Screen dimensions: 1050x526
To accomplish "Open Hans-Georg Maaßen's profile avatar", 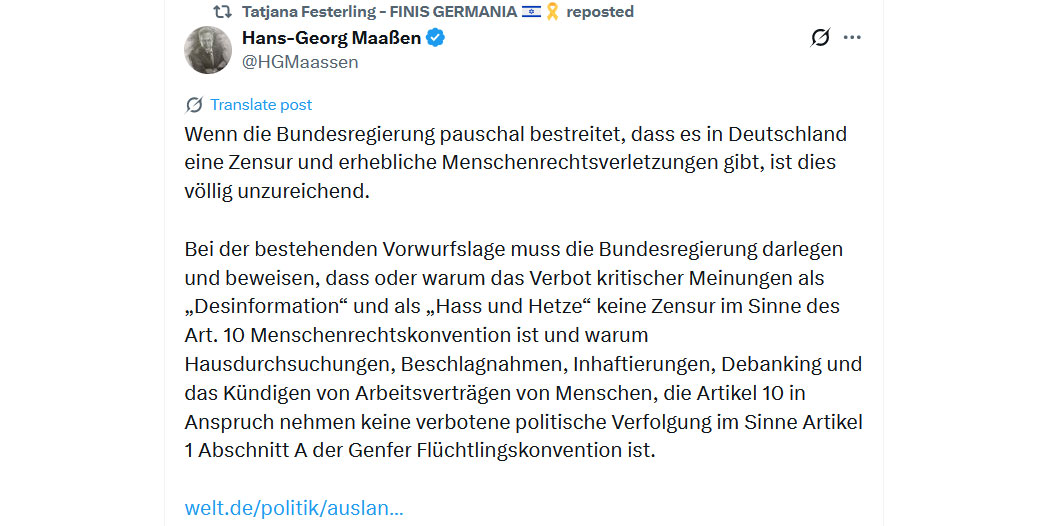I will pos(208,50).
